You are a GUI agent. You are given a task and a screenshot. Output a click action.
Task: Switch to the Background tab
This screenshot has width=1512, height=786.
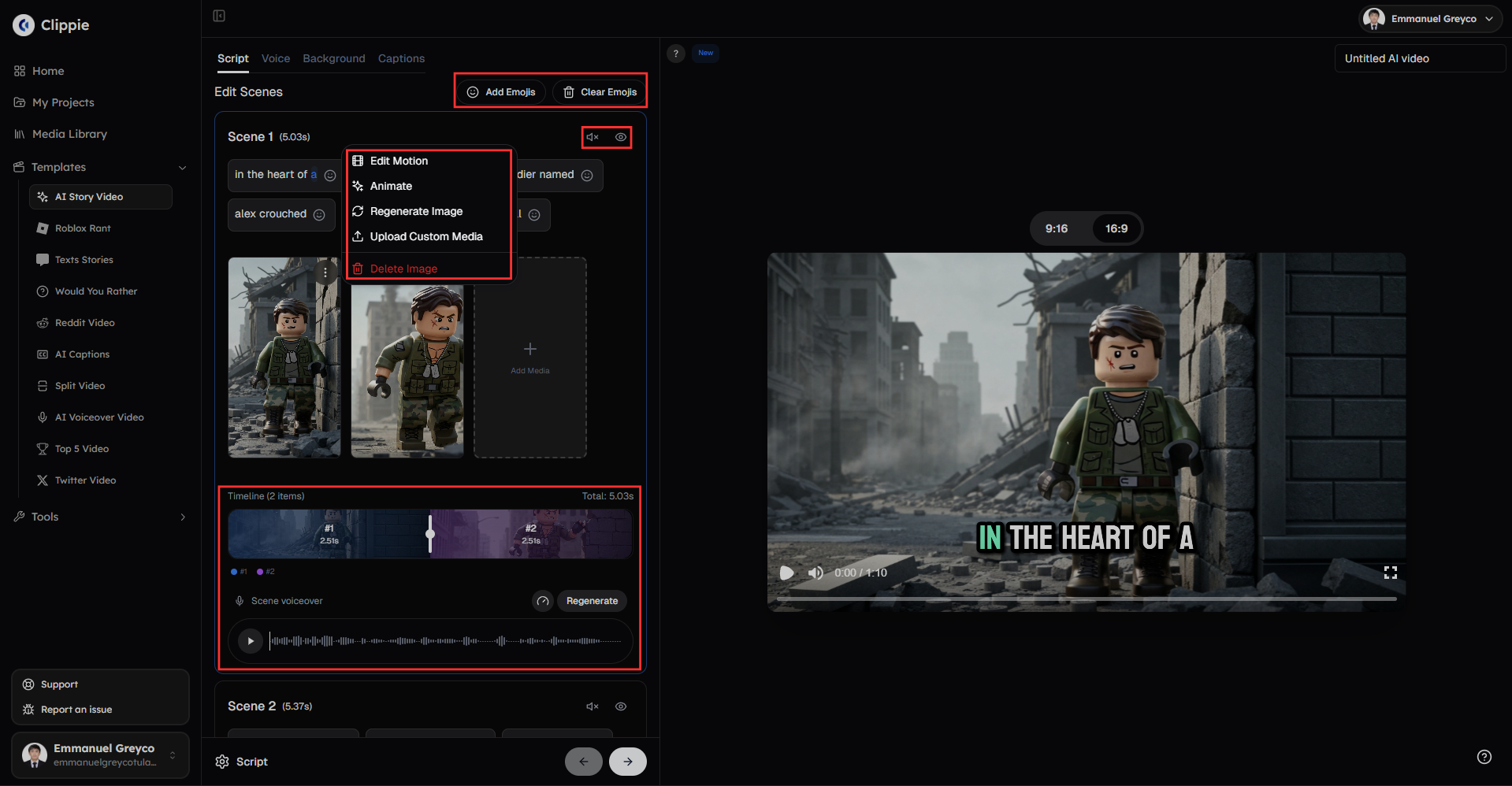334,58
